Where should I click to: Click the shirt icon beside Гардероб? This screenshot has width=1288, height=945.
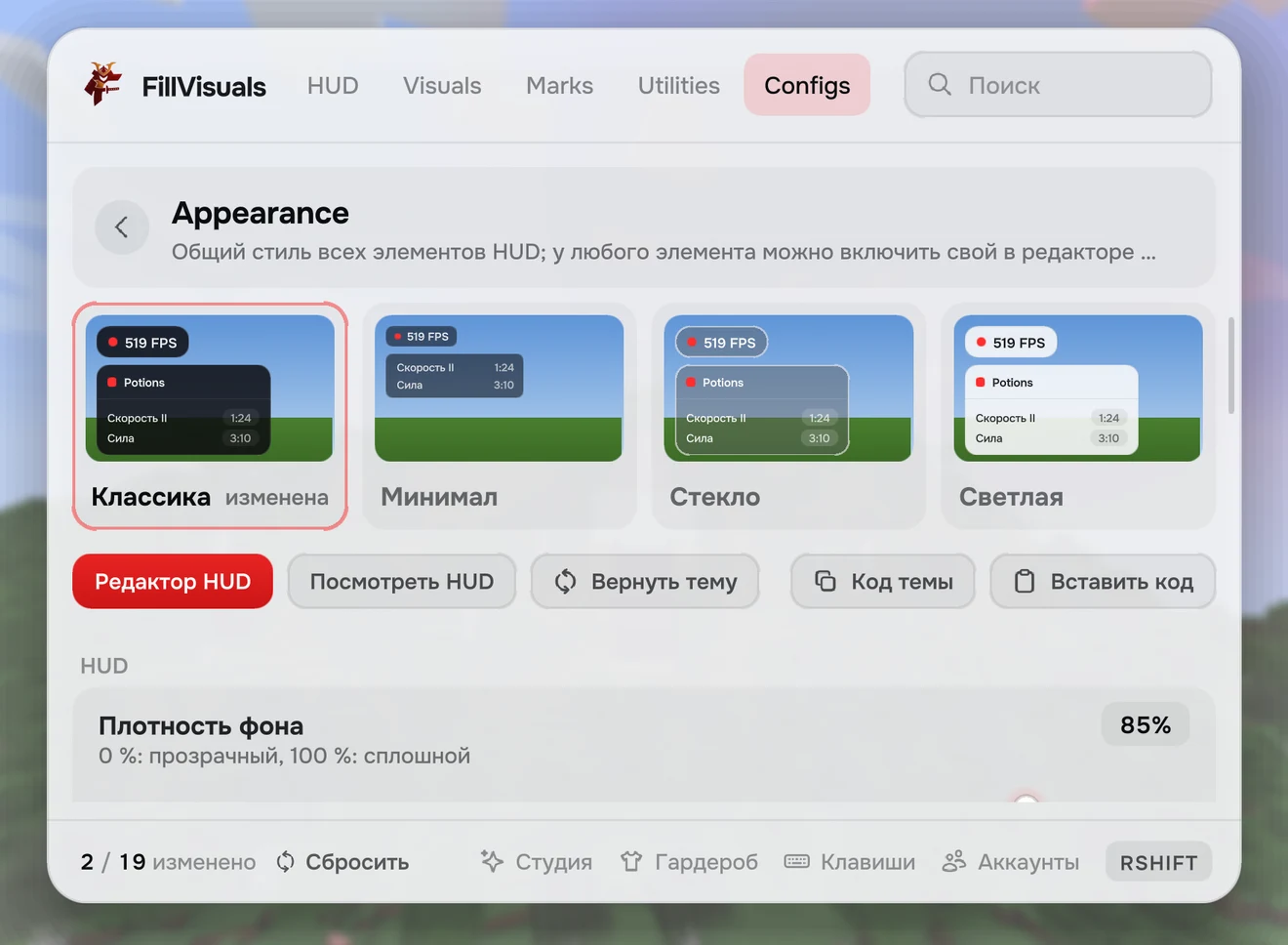coord(631,861)
